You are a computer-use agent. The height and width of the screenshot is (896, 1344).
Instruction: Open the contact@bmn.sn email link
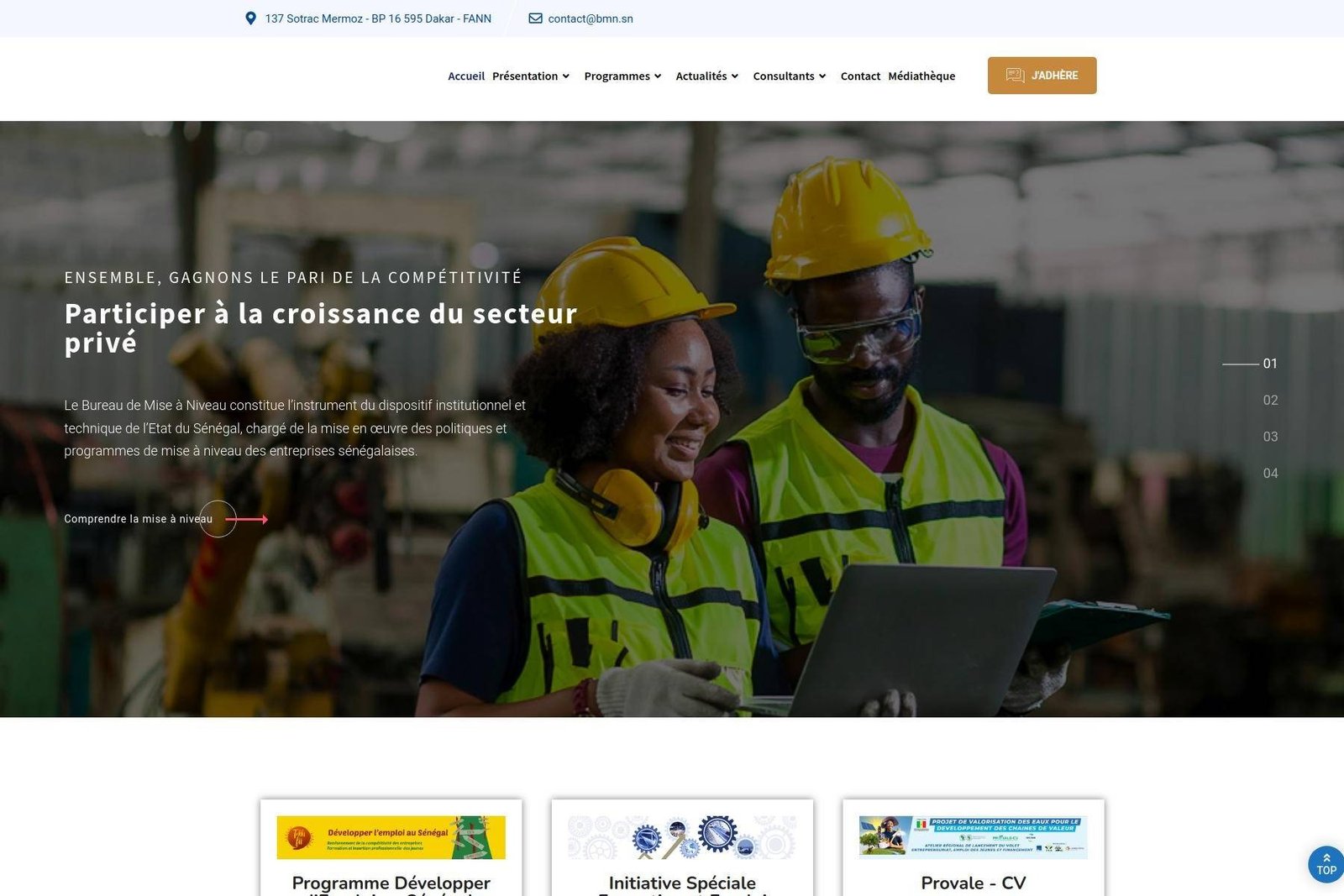coord(591,18)
